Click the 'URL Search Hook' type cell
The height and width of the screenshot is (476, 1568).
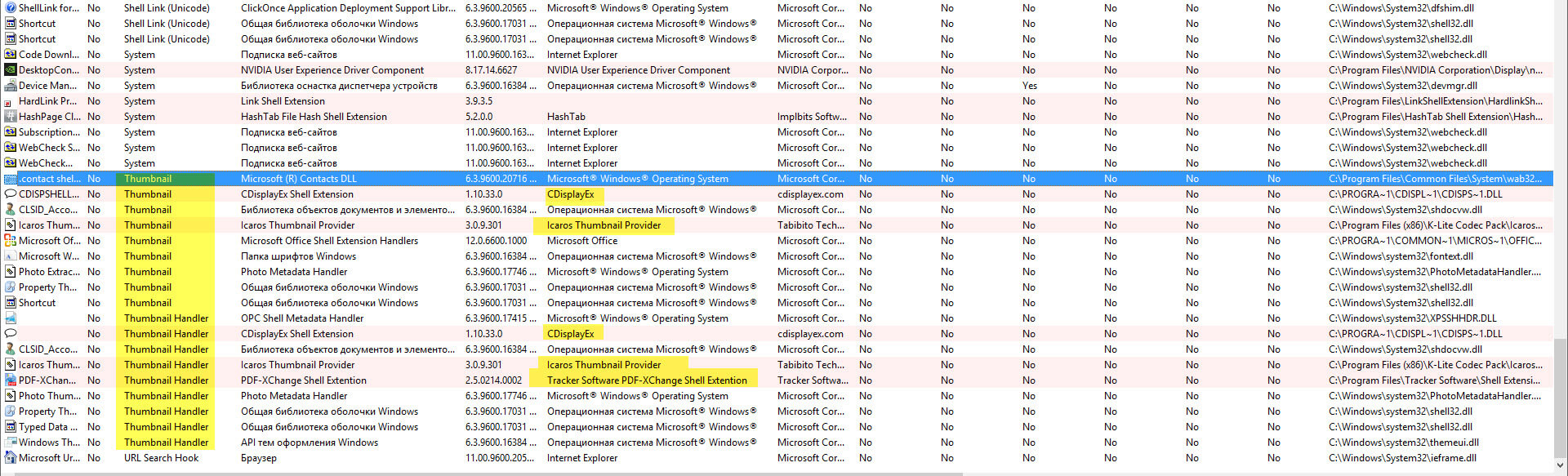(x=162, y=458)
